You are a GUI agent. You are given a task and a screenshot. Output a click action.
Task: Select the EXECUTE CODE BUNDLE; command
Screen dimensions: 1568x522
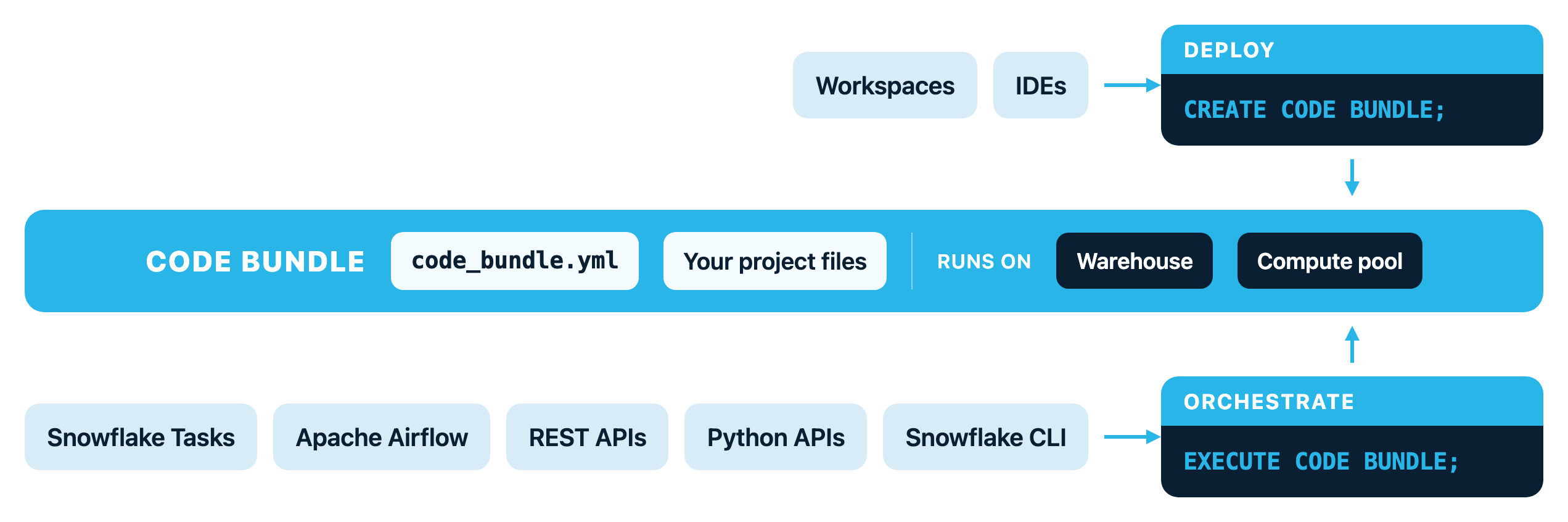1321,462
